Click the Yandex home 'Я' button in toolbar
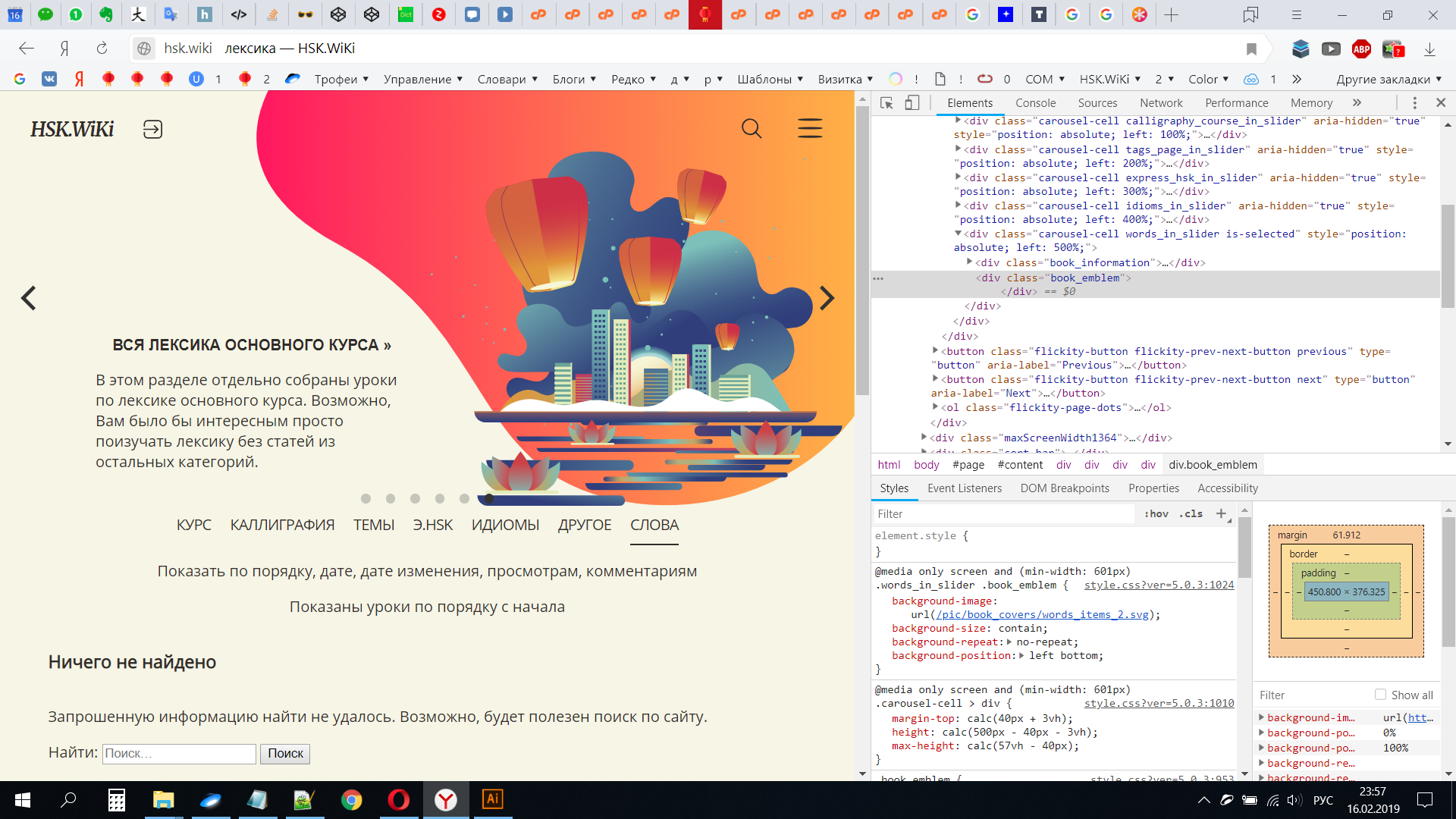 (x=64, y=49)
